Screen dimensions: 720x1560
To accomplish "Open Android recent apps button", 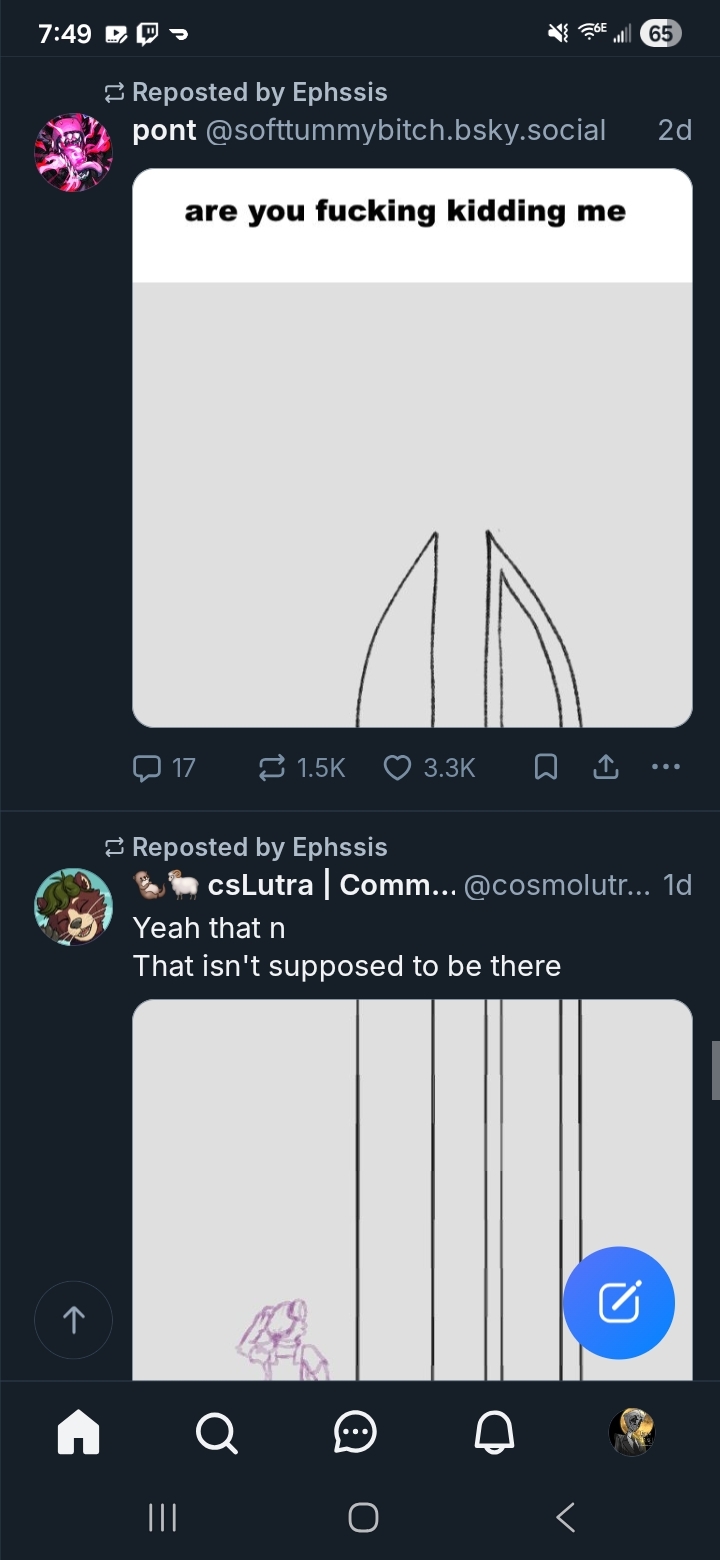I will (162, 1517).
